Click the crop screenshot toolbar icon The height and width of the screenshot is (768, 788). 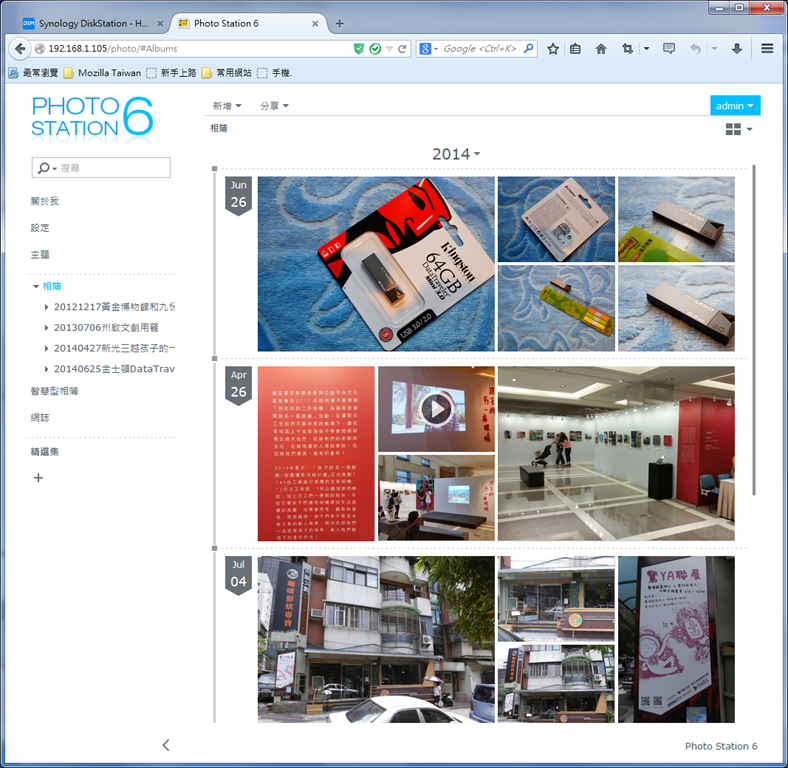coord(627,49)
